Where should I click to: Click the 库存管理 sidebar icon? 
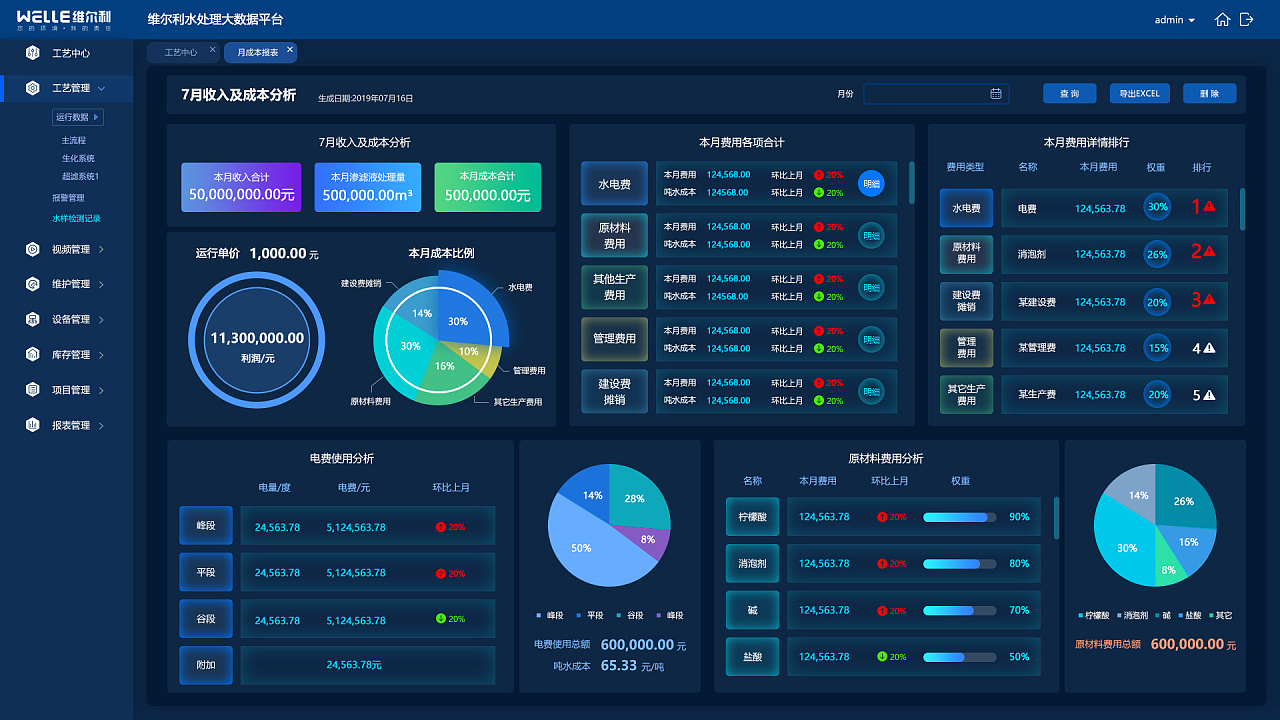tap(32, 355)
